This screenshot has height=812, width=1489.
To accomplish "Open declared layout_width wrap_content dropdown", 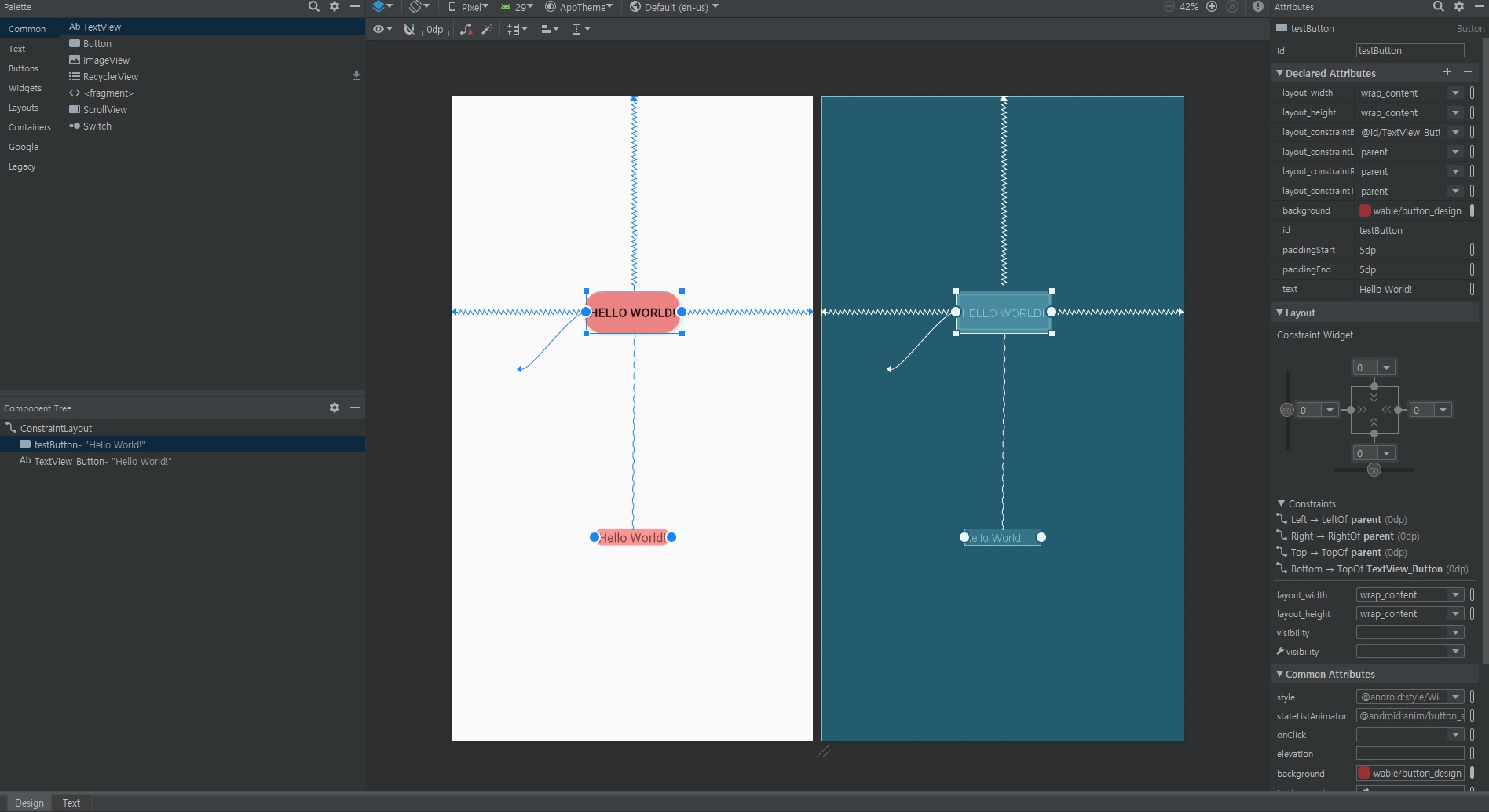I will pyautogui.click(x=1455, y=93).
